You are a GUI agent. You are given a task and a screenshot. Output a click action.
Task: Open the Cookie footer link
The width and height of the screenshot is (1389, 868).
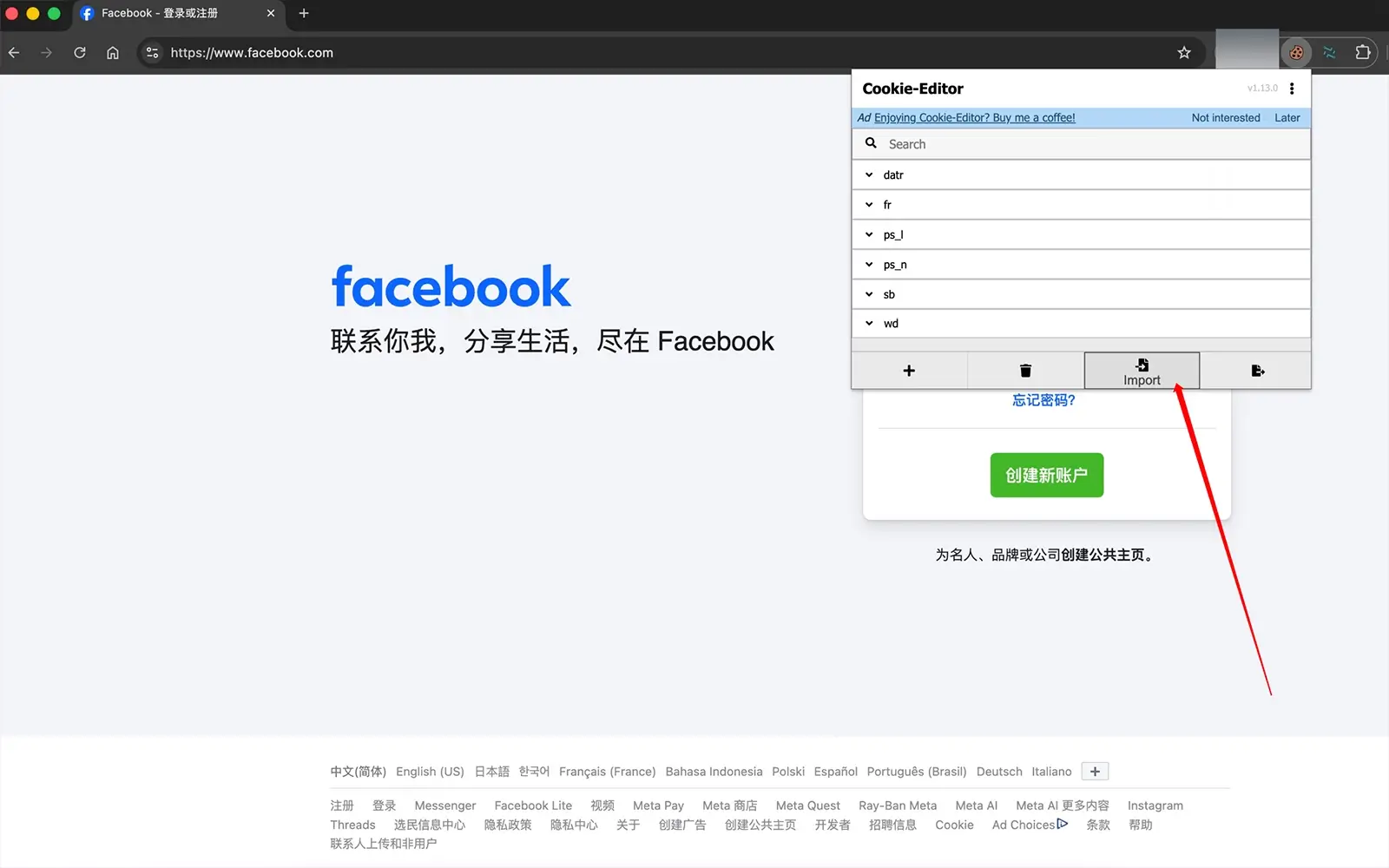click(954, 825)
